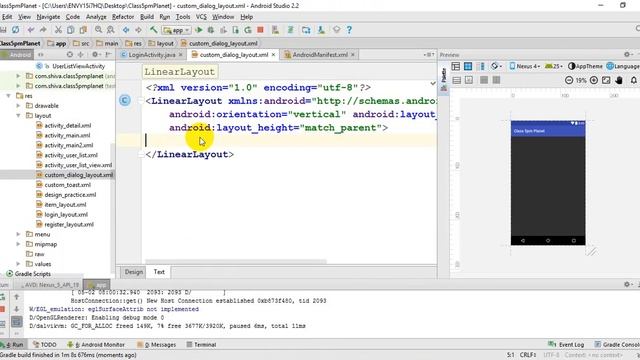This screenshot has width=640, height=360.
Task: Toggle the blueprint view in Preview
Action: coord(468,66)
